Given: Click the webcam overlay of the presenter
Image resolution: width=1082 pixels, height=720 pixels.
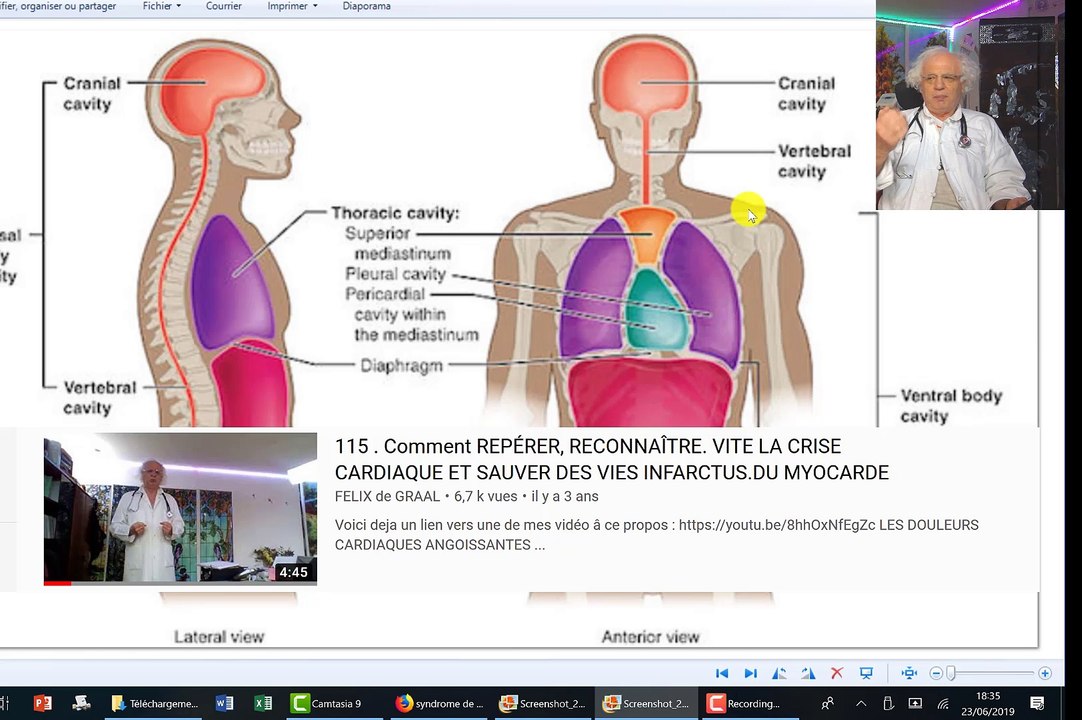Looking at the screenshot, I should pyautogui.click(x=970, y=105).
